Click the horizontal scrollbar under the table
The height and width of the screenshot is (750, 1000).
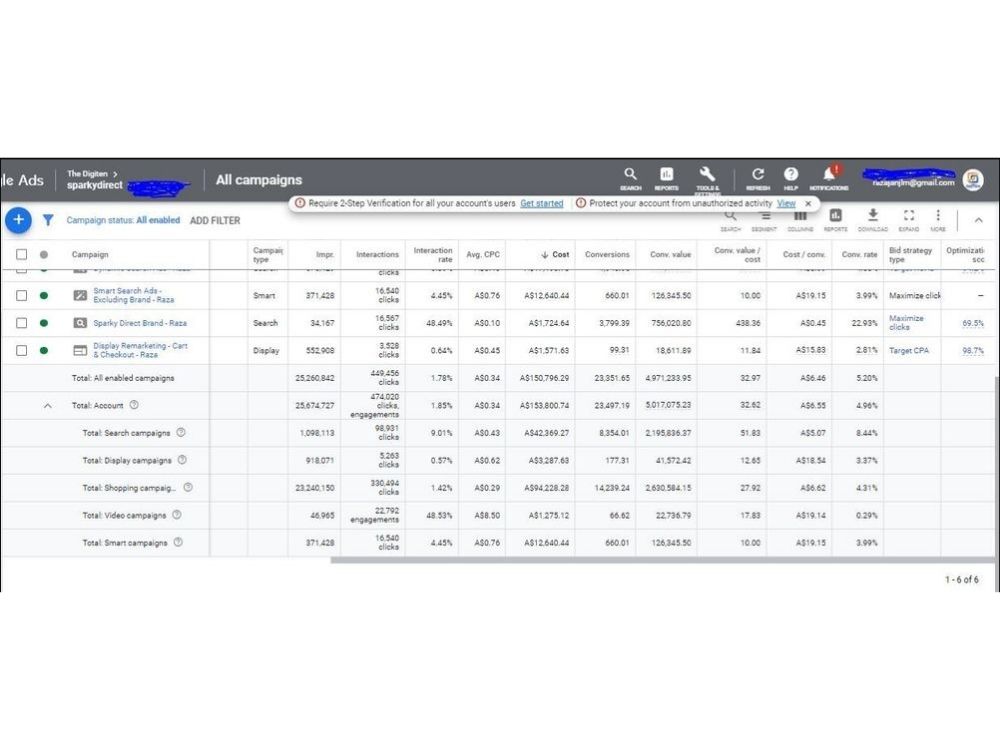[662, 561]
